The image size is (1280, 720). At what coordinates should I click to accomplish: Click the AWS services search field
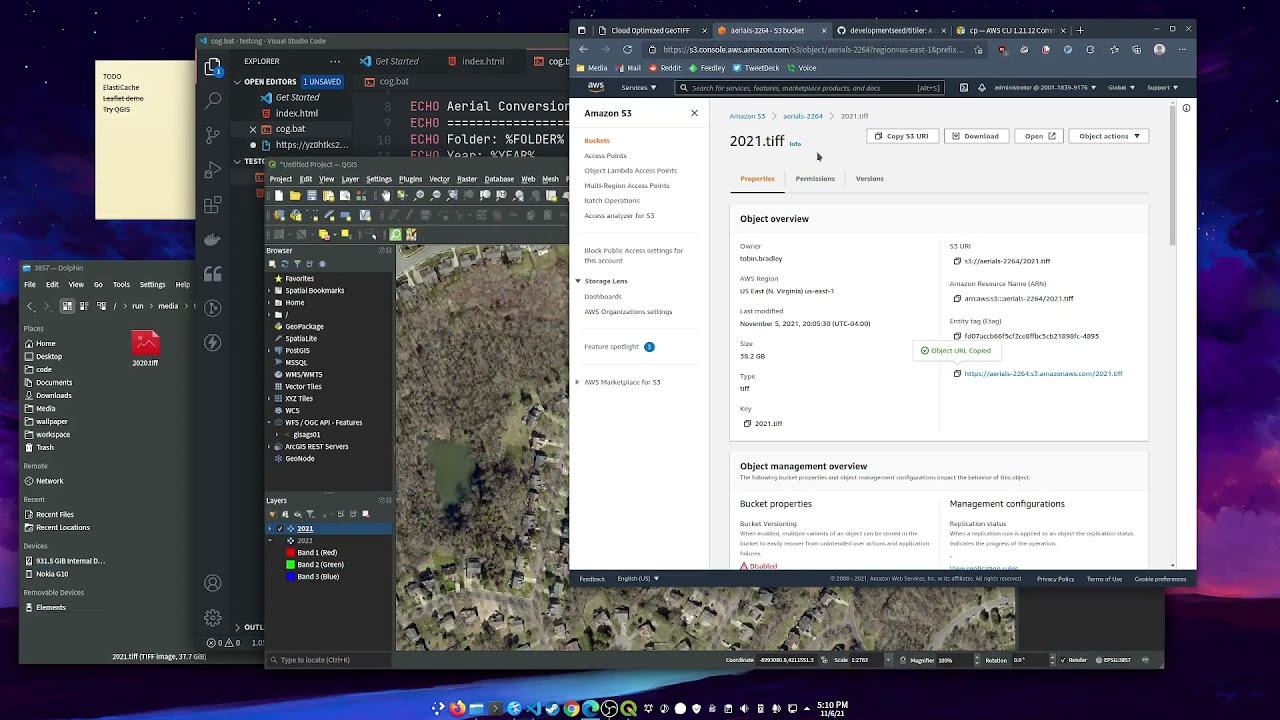(810, 88)
